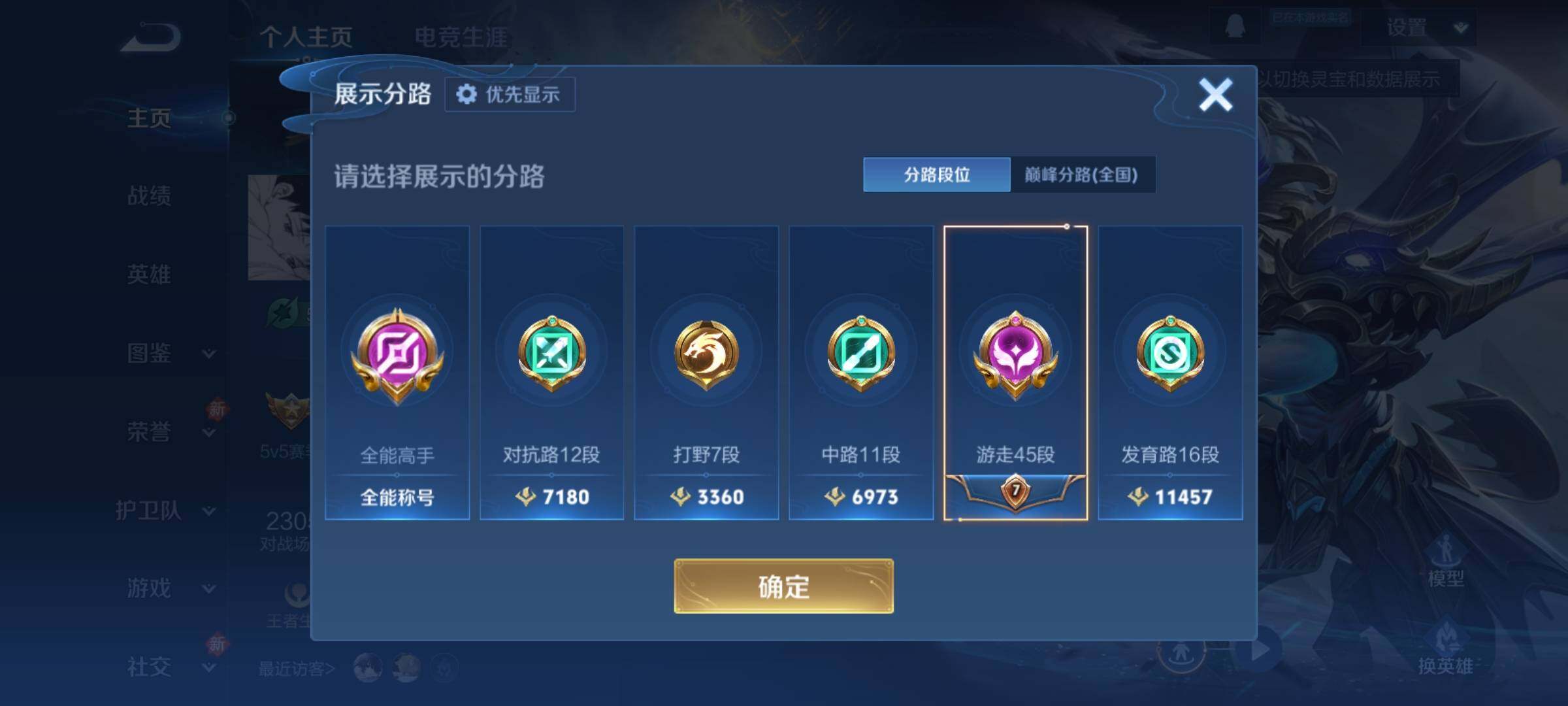This screenshot has height=706, width=1568.
Task: Choose the 对抗路12段 crossed-swords badge
Action: (552, 354)
